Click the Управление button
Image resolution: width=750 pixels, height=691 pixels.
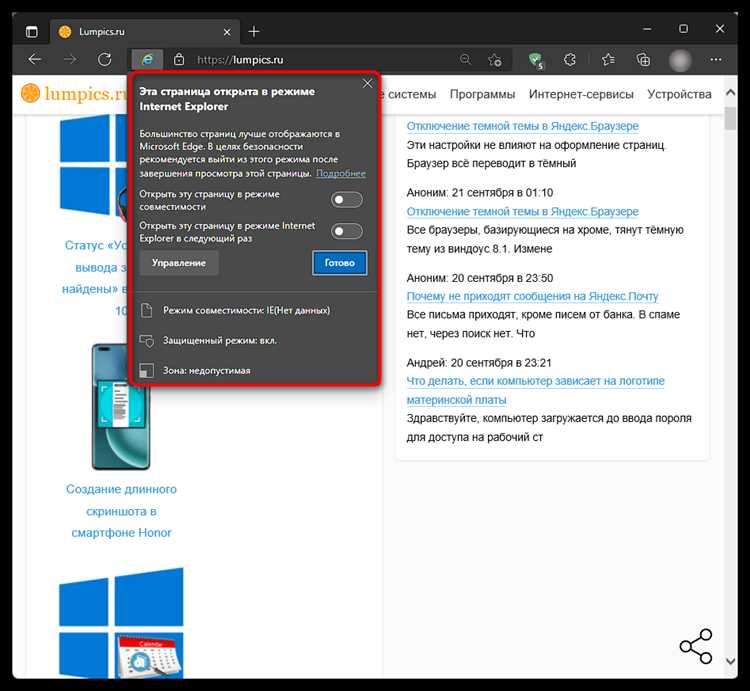point(179,263)
